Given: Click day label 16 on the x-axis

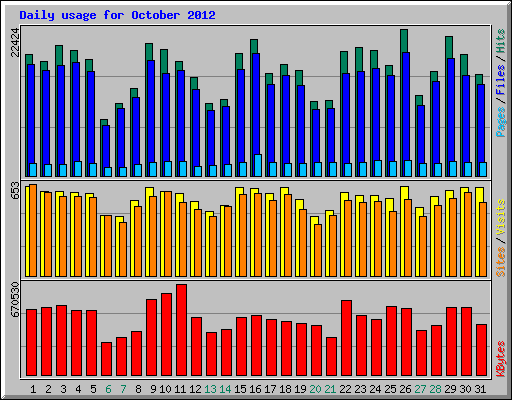Looking at the screenshot, I should pos(255,389).
